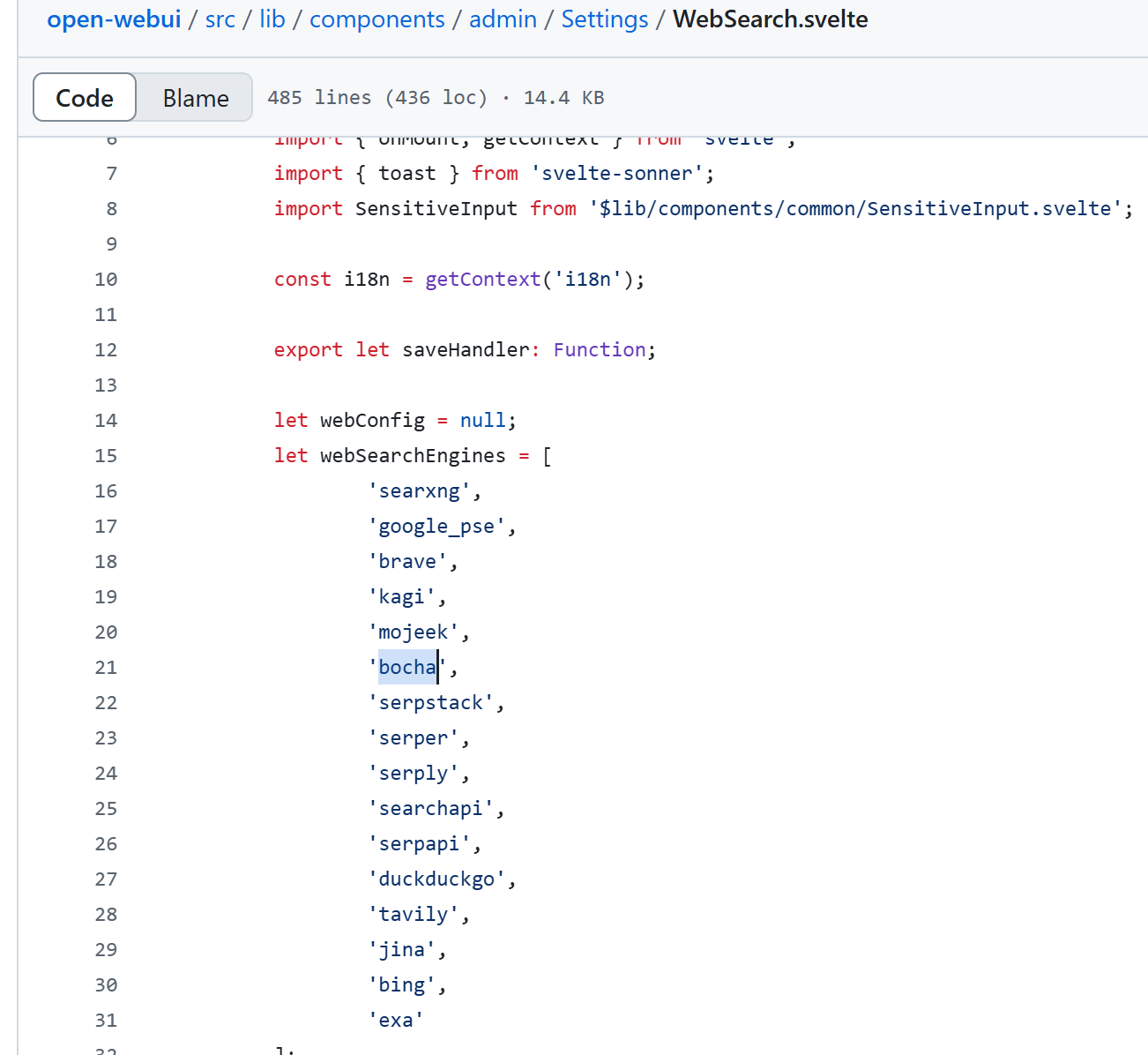Viewport: 1148px width, 1055px height.
Task: Navigate to the components breadcrumb folder
Action: pyautogui.click(x=377, y=19)
